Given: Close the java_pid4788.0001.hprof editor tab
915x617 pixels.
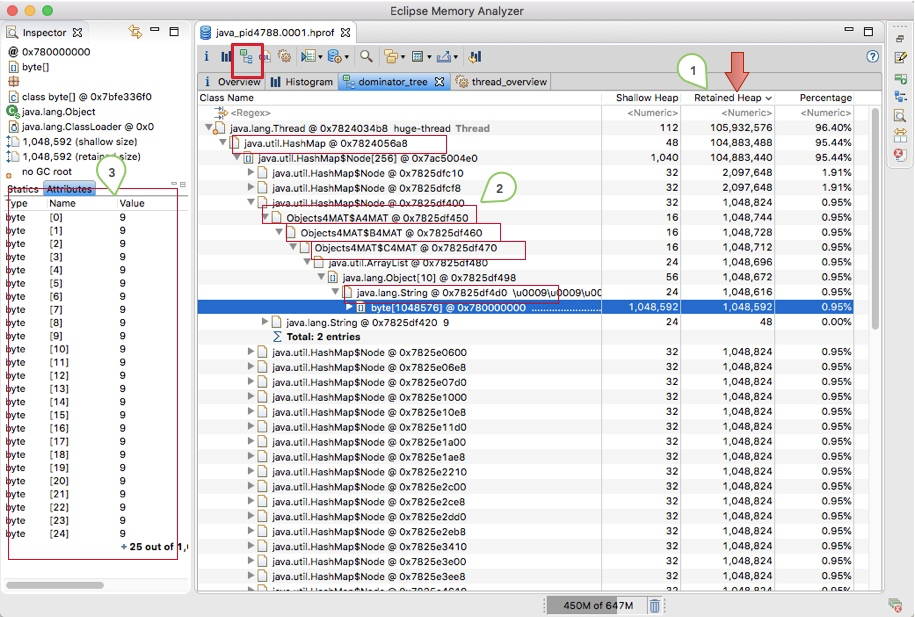Looking at the screenshot, I should coord(345,33).
